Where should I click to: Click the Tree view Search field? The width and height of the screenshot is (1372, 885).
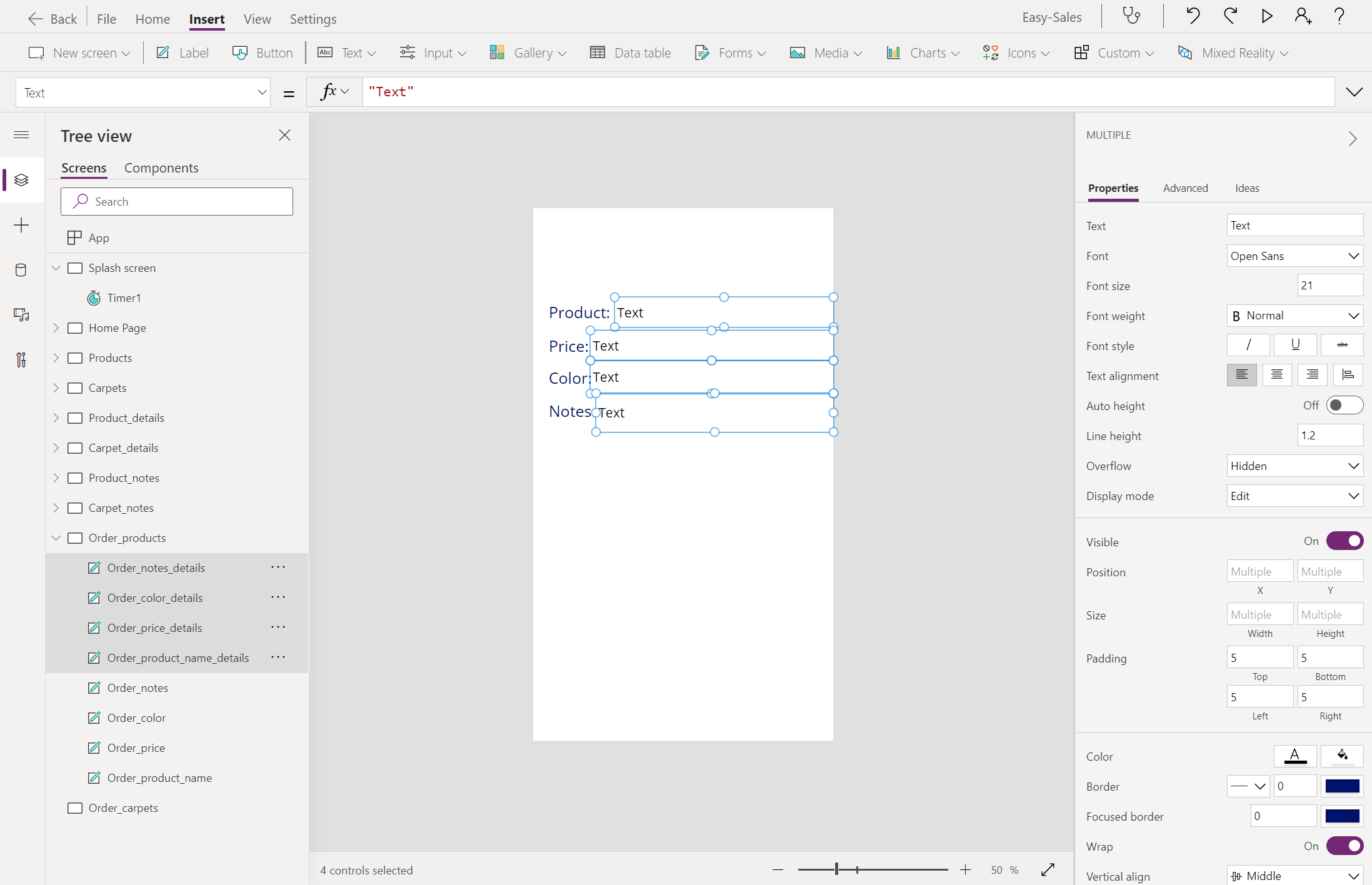[177, 202]
